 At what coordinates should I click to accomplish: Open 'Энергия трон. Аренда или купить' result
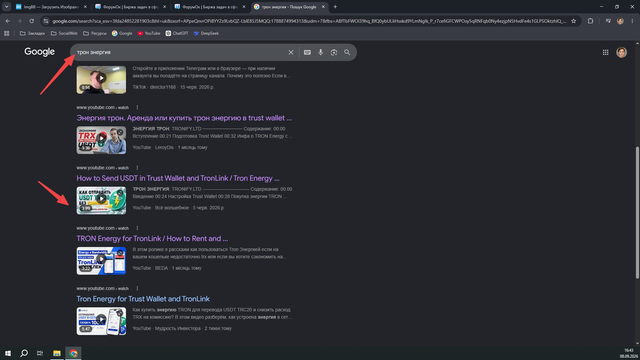[x=184, y=118]
